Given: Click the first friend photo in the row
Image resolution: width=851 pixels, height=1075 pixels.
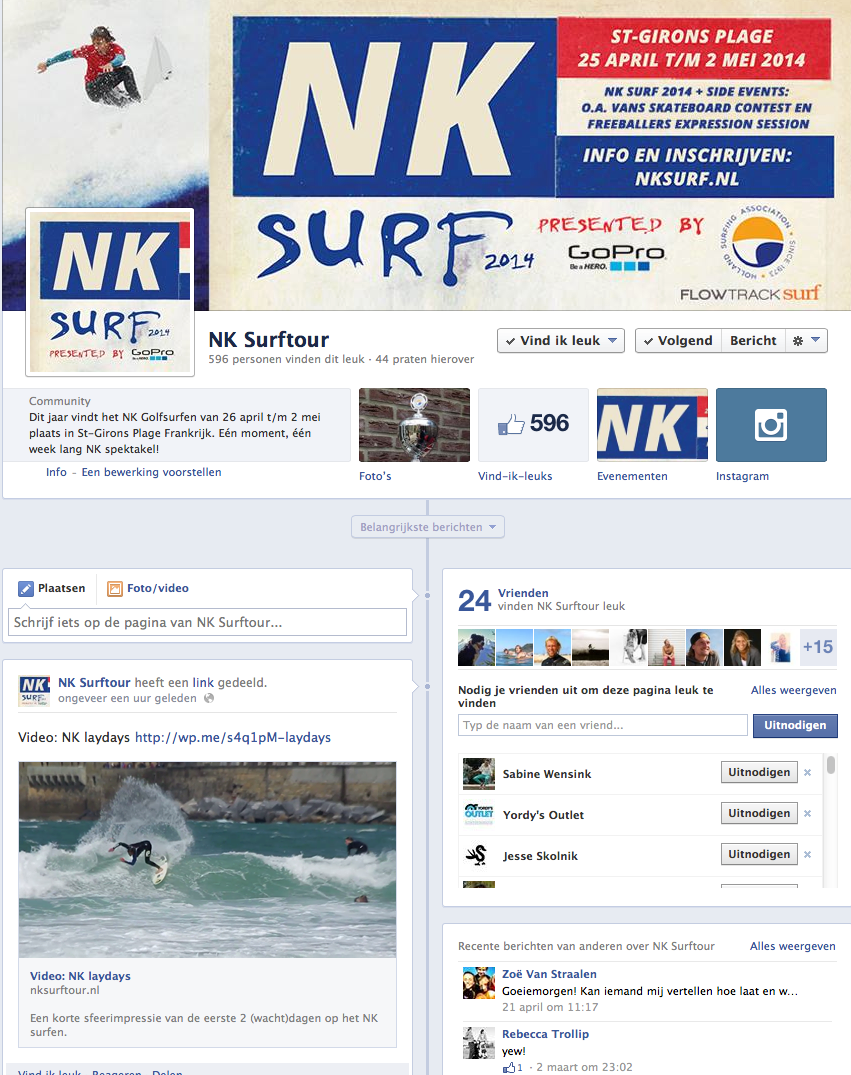Looking at the screenshot, I should 476,647.
